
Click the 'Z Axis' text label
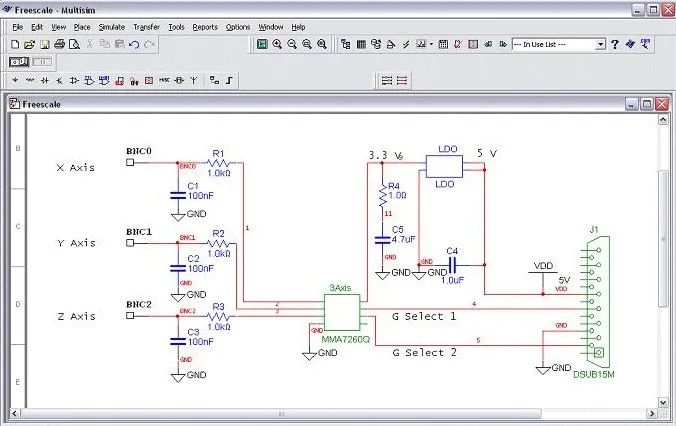pyautogui.click(x=76, y=316)
